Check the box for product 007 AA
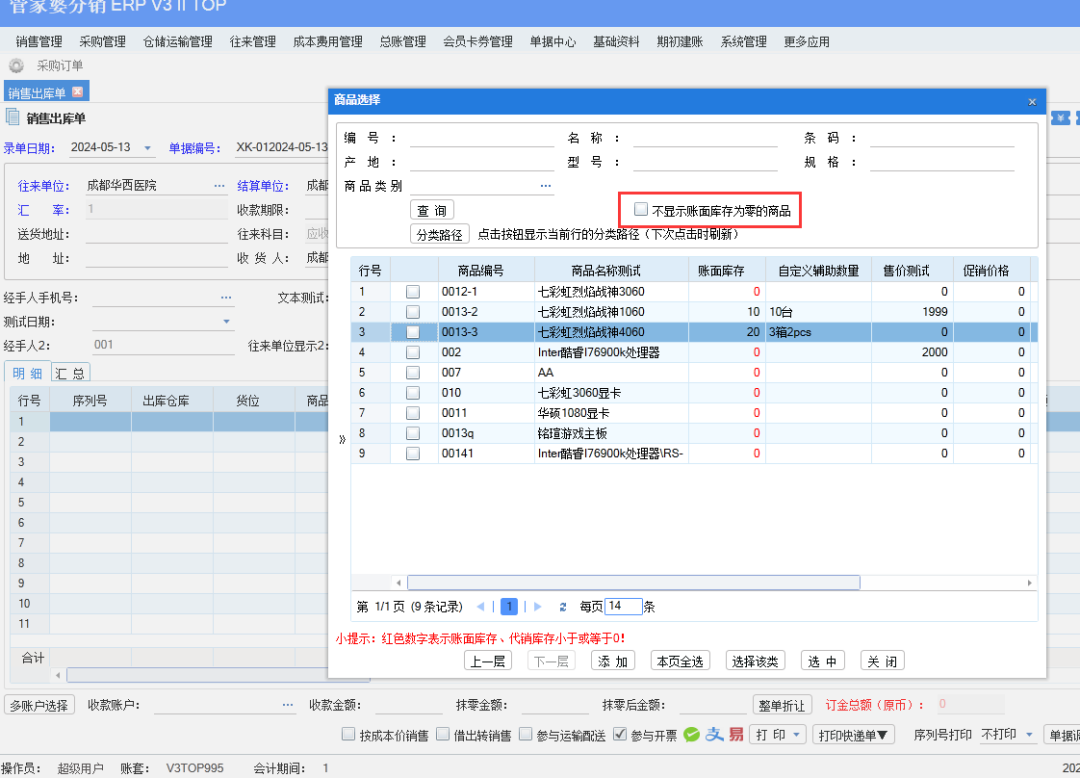This screenshot has width=1080, height=778. [413, 372]
